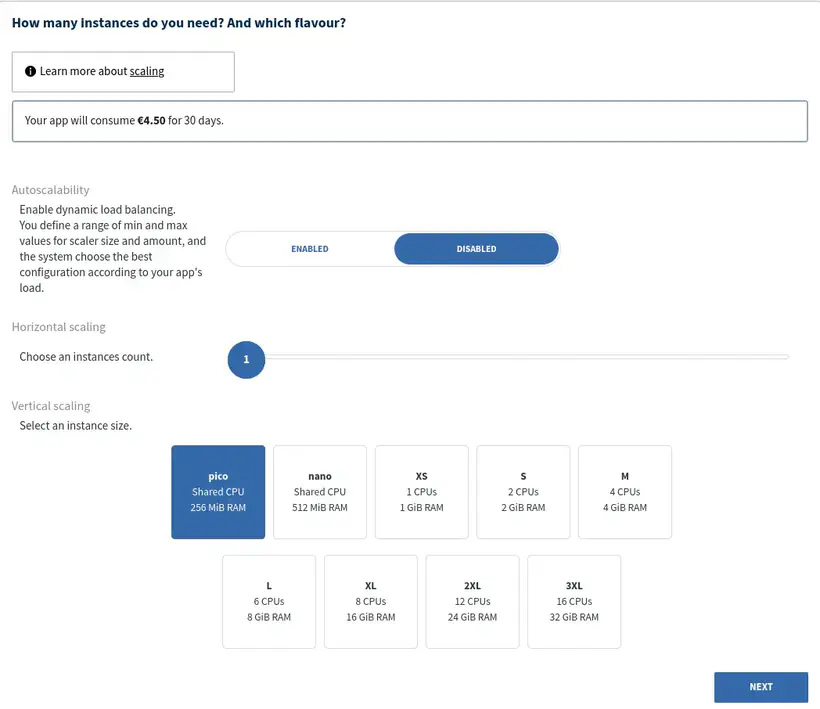
Task: Select the nano instance size
Action: tap(320, 492)
